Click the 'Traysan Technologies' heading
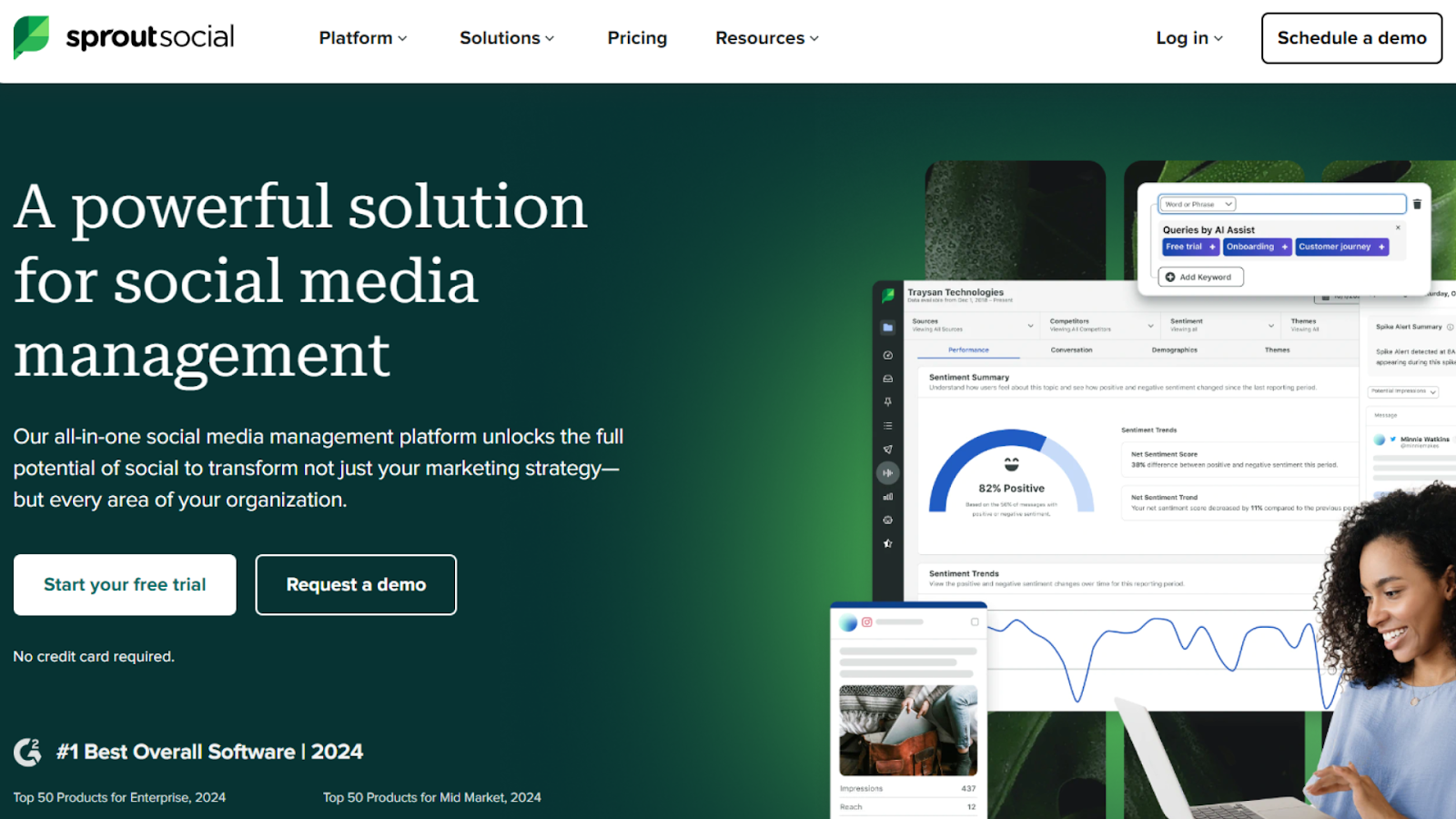This screenshot has height=819, width=1456. 955,292
